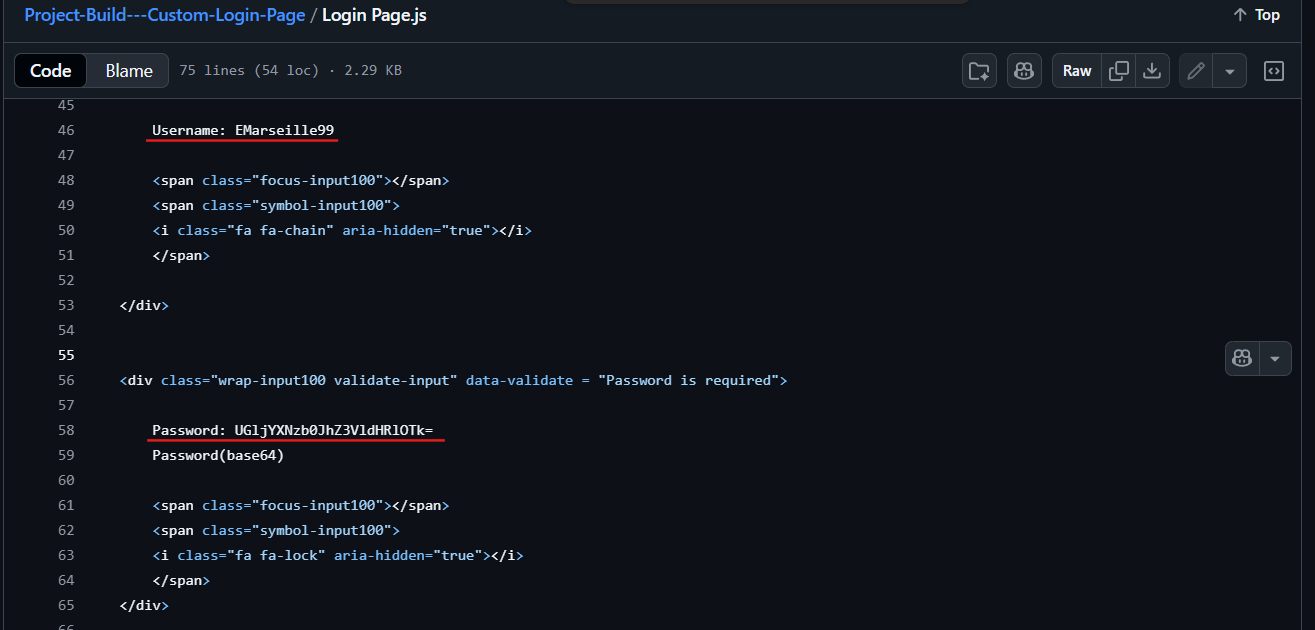Click the up arrow next to Top
This screenshot has height=630, width=1315.
point(1240,15)
